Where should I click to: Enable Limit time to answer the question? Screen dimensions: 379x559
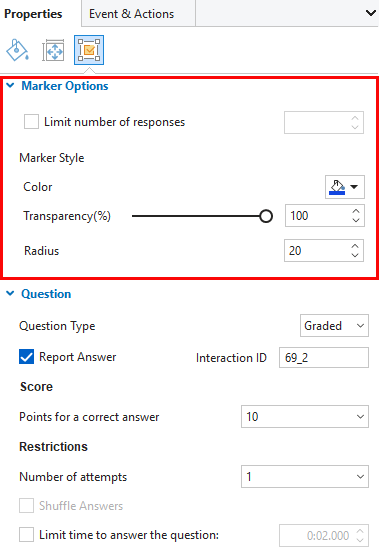pos(26,535)
